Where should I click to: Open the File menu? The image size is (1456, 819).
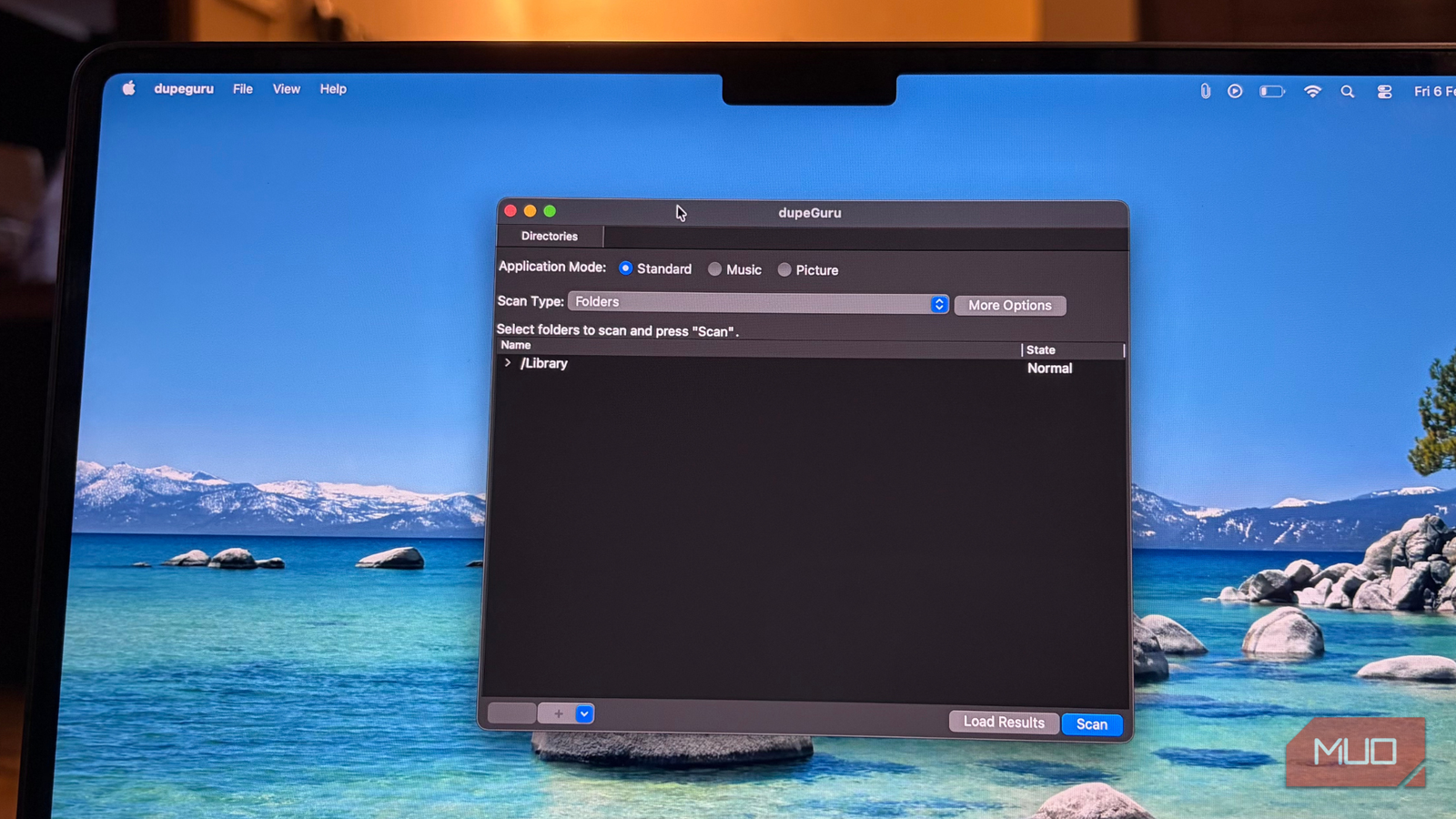pos(242,88)
